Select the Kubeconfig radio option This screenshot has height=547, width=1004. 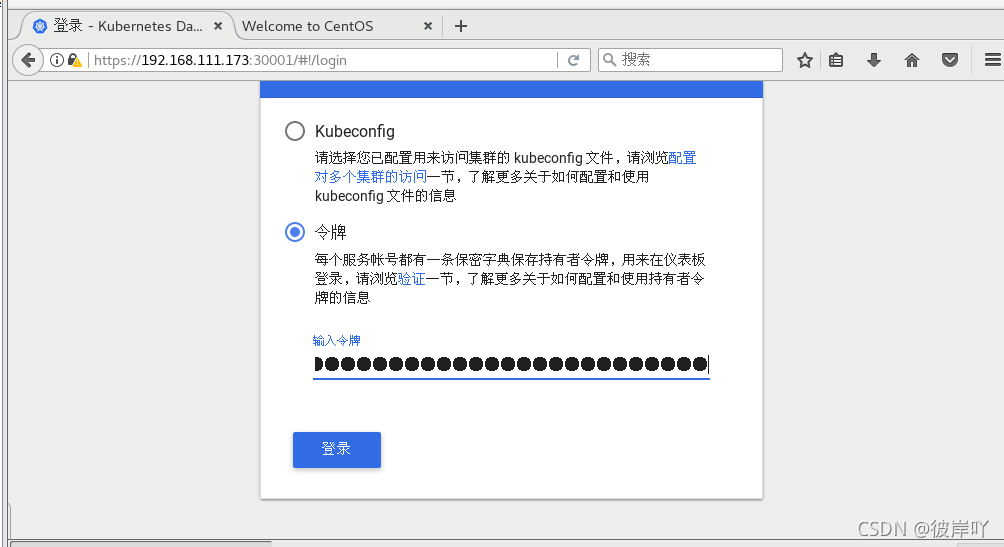click(295, 131)
